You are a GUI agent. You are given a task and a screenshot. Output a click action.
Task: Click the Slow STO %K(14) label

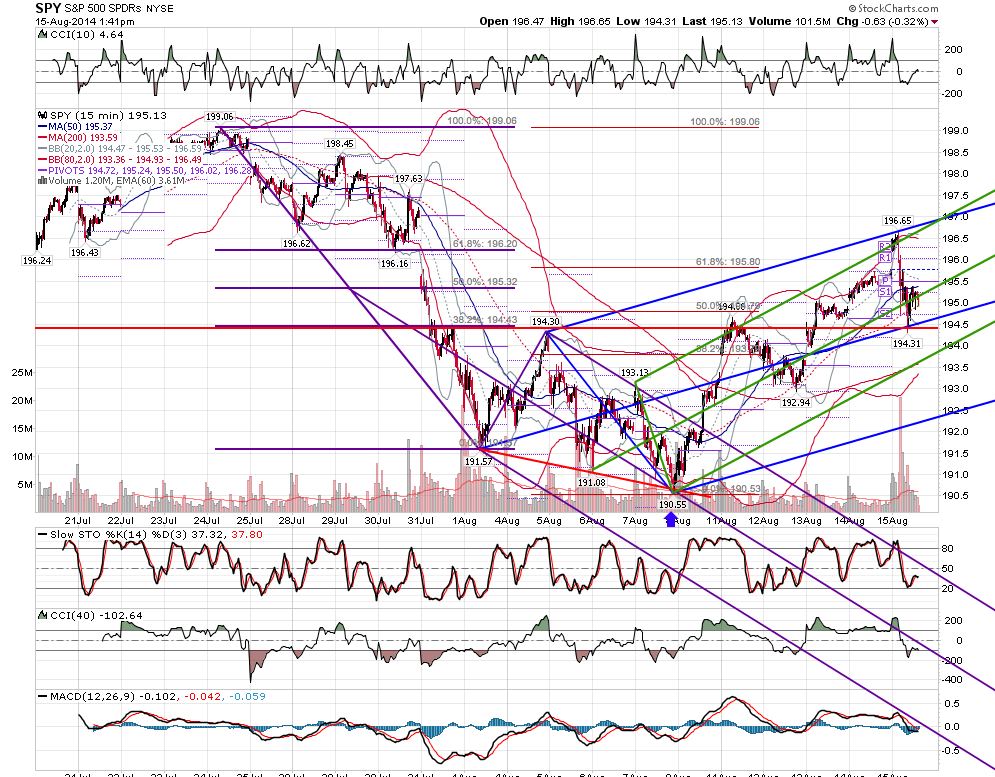click(96, 535)
